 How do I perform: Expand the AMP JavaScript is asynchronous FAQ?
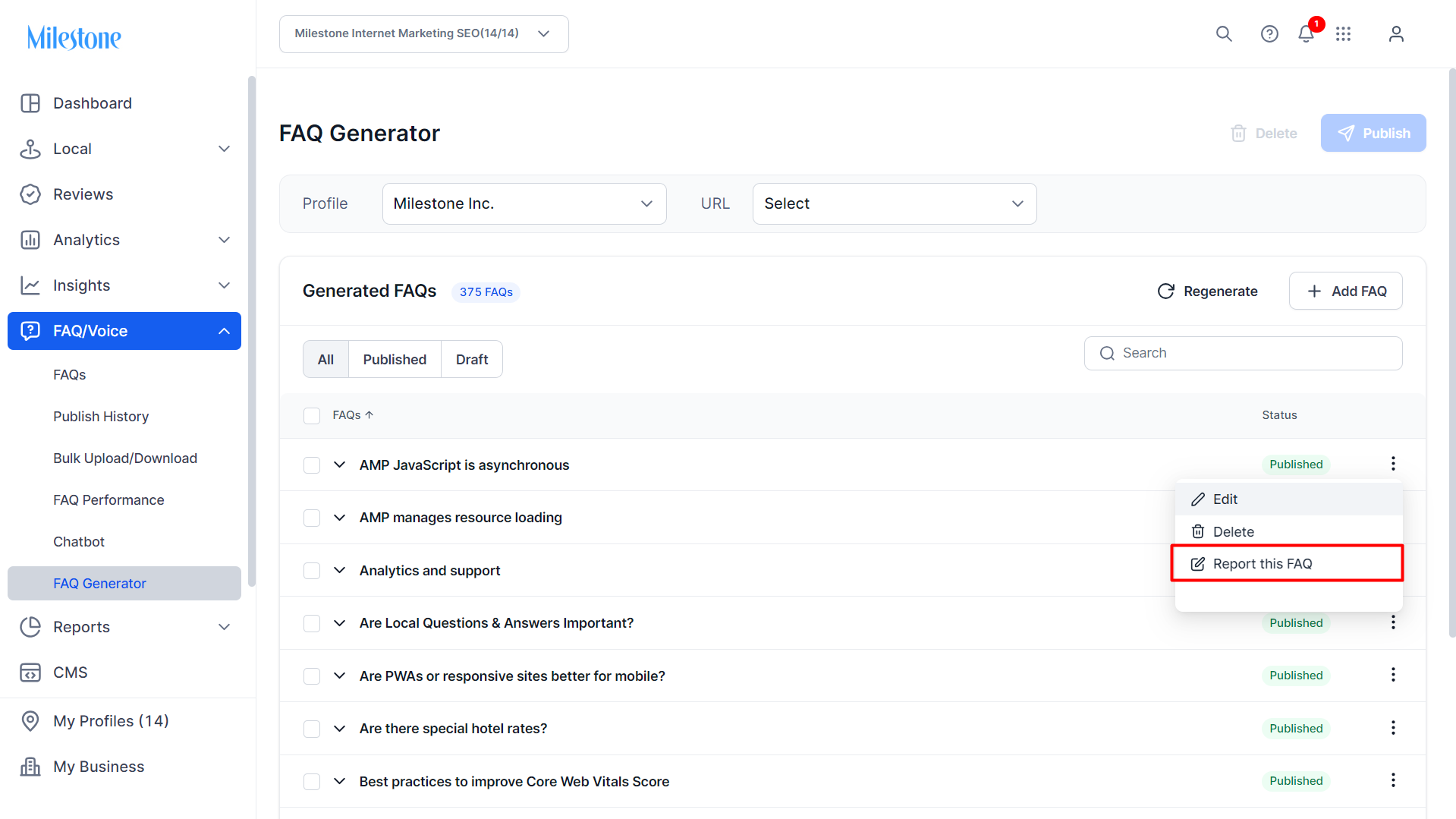pyautogui.click(x=340, y=465)
